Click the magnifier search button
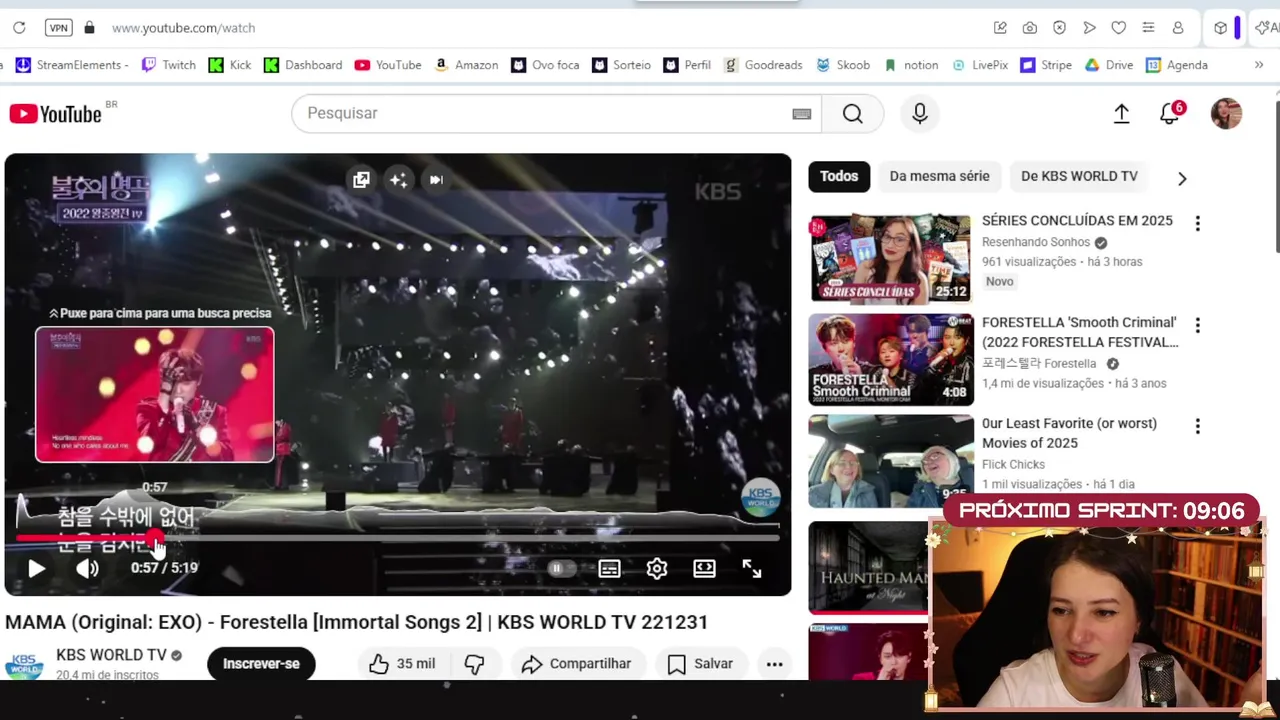Image resolution: width=1280 pixels, height=720 pixels. tap(852, 114)
